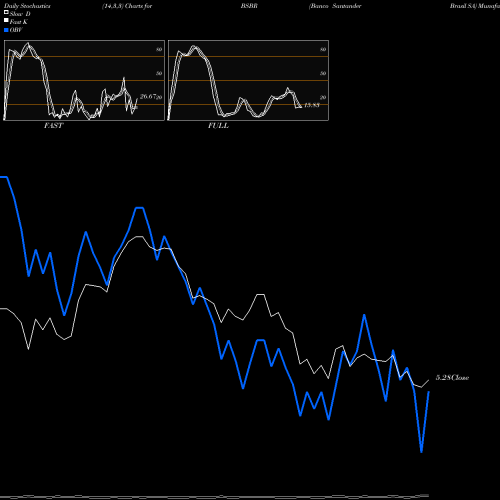Click the '(14,3,3) Charts for' text
Screen dimensions: 500x500
click(127, 6)
